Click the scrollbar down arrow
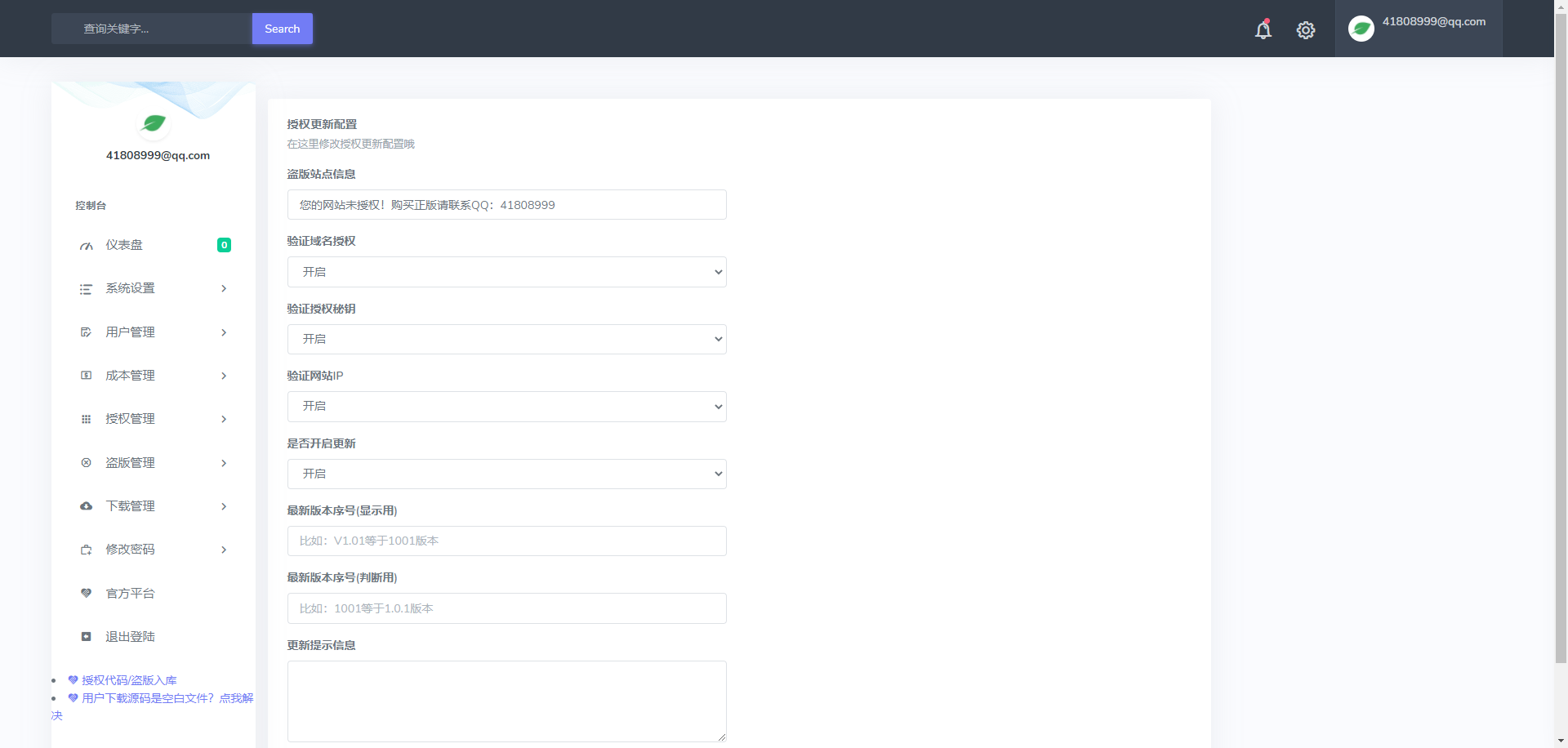Image resolution: width=1568 pixels, height=748 pixels. (x=1561, y=741)
